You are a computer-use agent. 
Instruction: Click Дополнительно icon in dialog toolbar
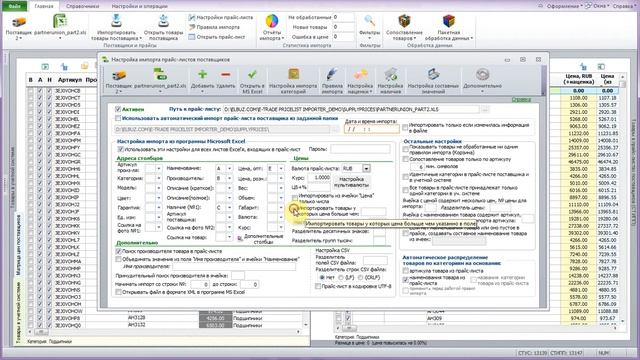(482, 75)
